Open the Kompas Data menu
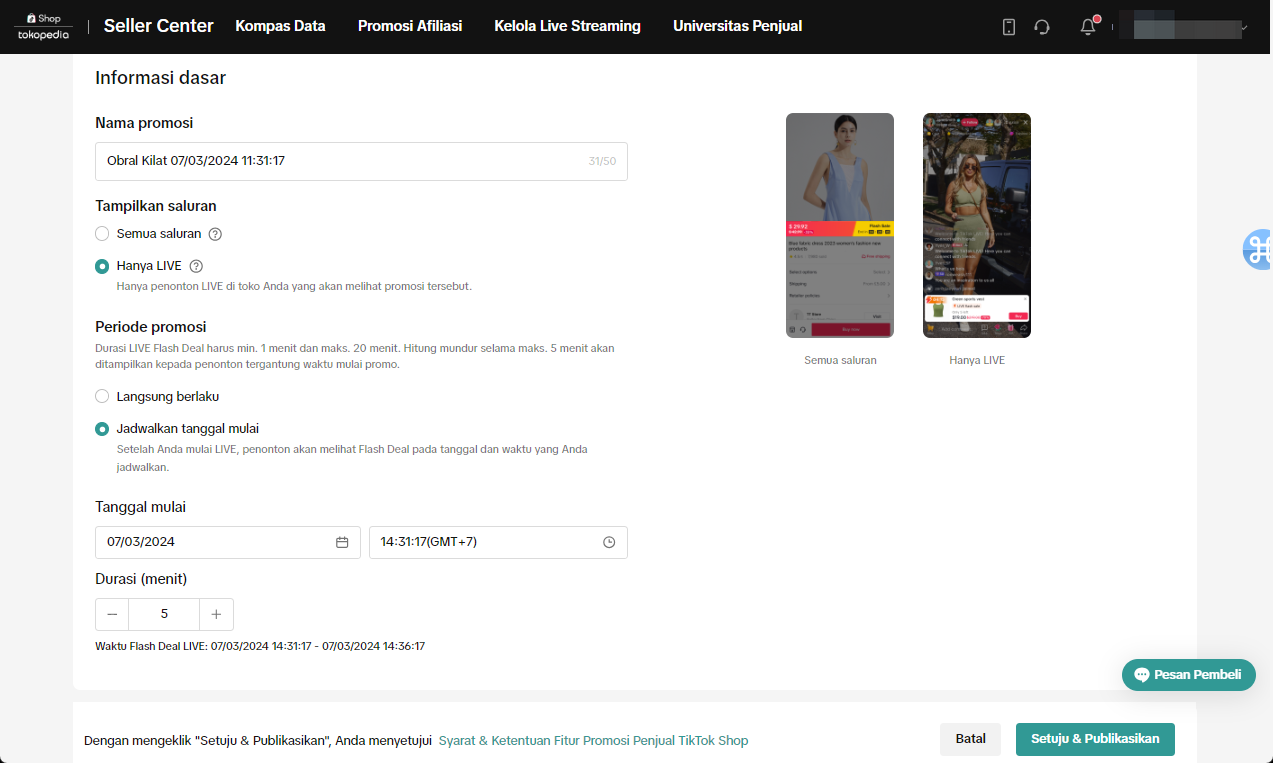This screenshot has height=763, width=1273. pos(280,26)
